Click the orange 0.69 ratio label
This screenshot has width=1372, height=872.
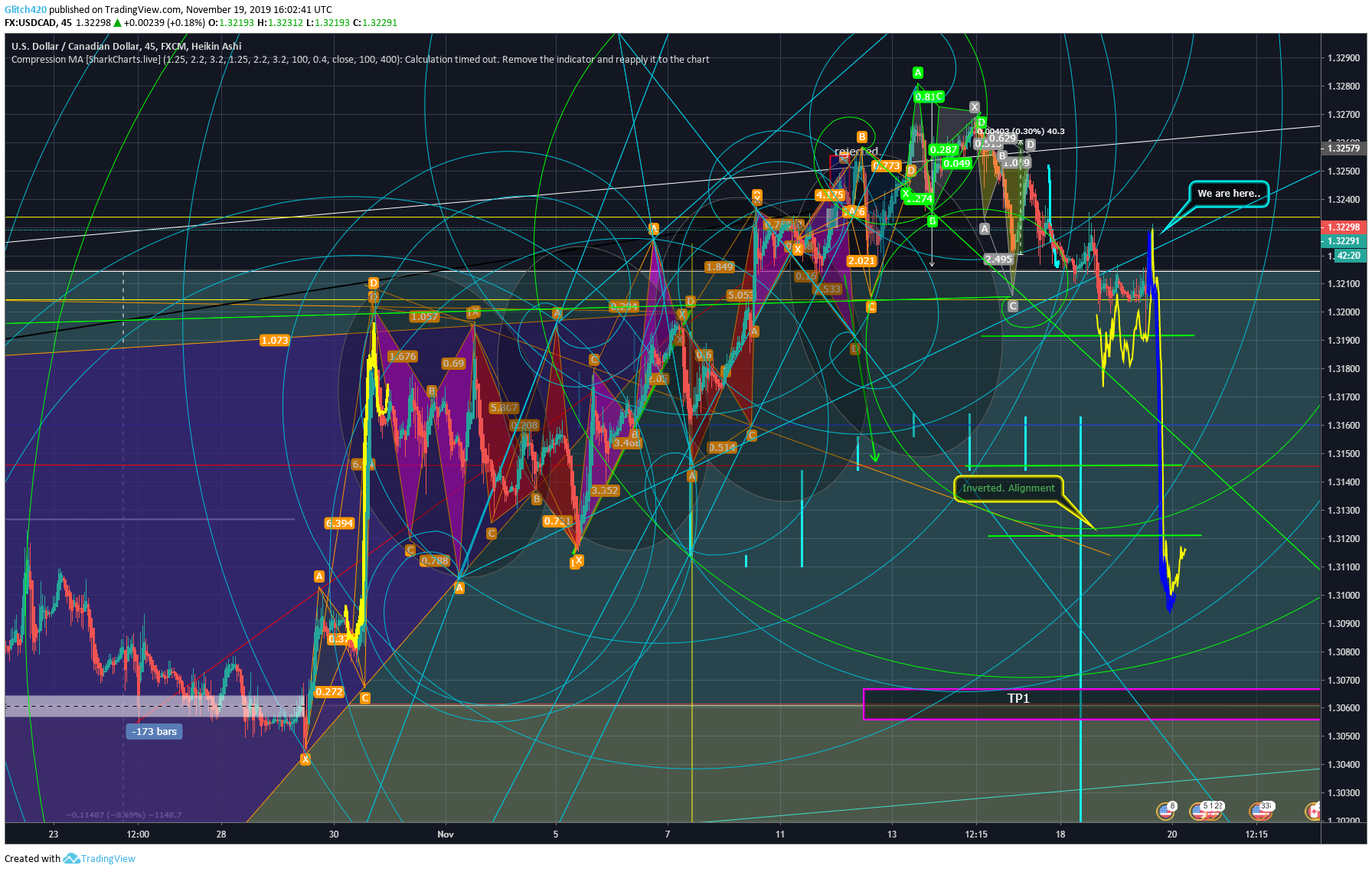453,364
